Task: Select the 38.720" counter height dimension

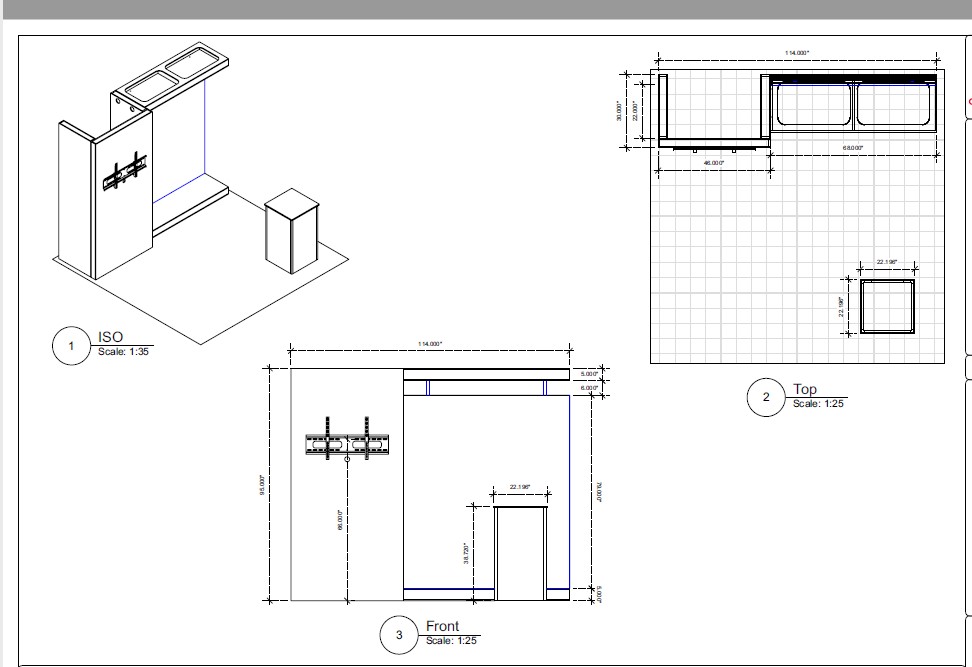Action: [466, 551]
